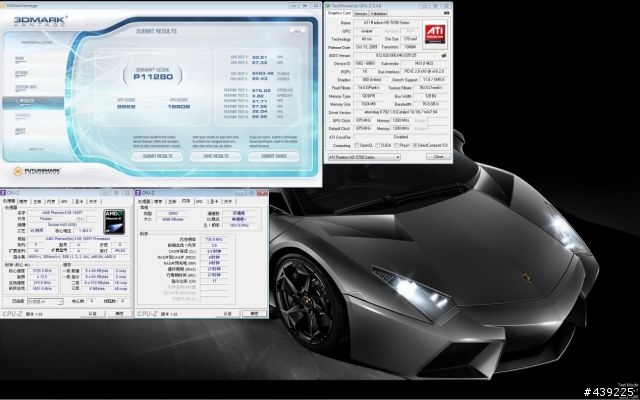Image resolution: width=640 pixels, height=400 pixels.
Task: Open the 内存 tab in CPU-Z processor window
Action: point(51,202)
